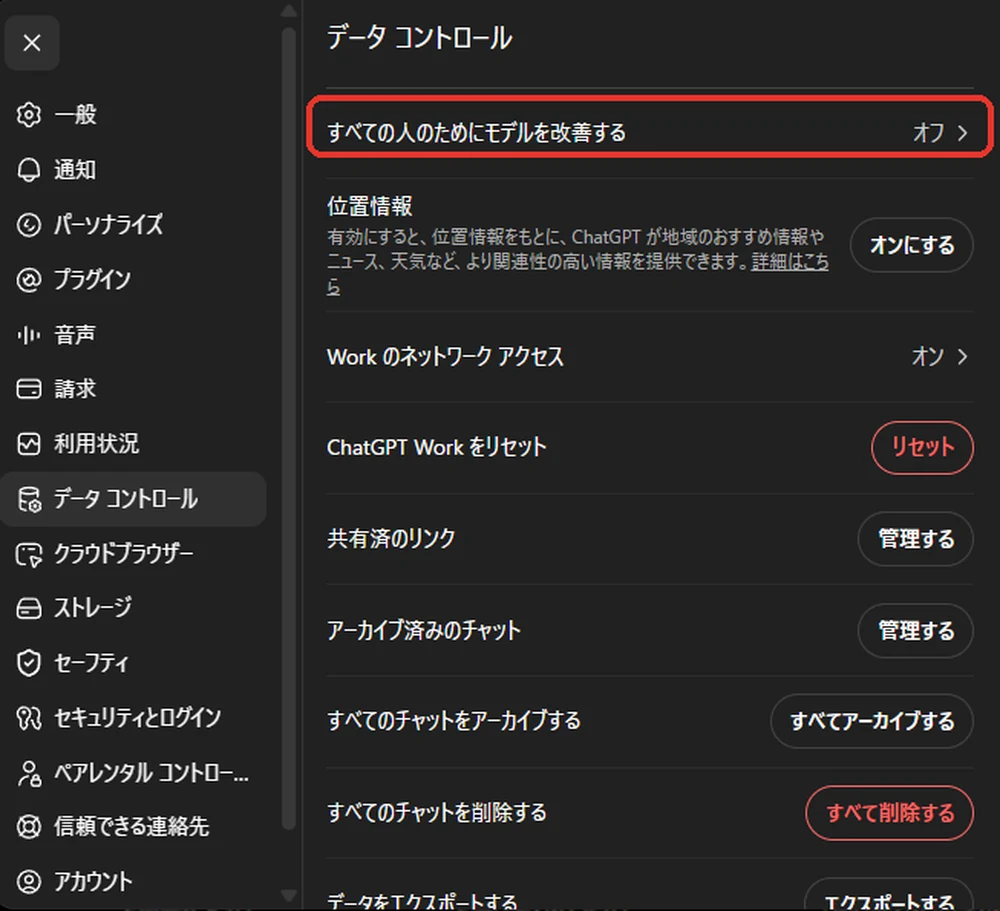Click the アカウント profile icon
This screenshot has width=1000, height=911.
pyautogui.click(x=29, y=882)
